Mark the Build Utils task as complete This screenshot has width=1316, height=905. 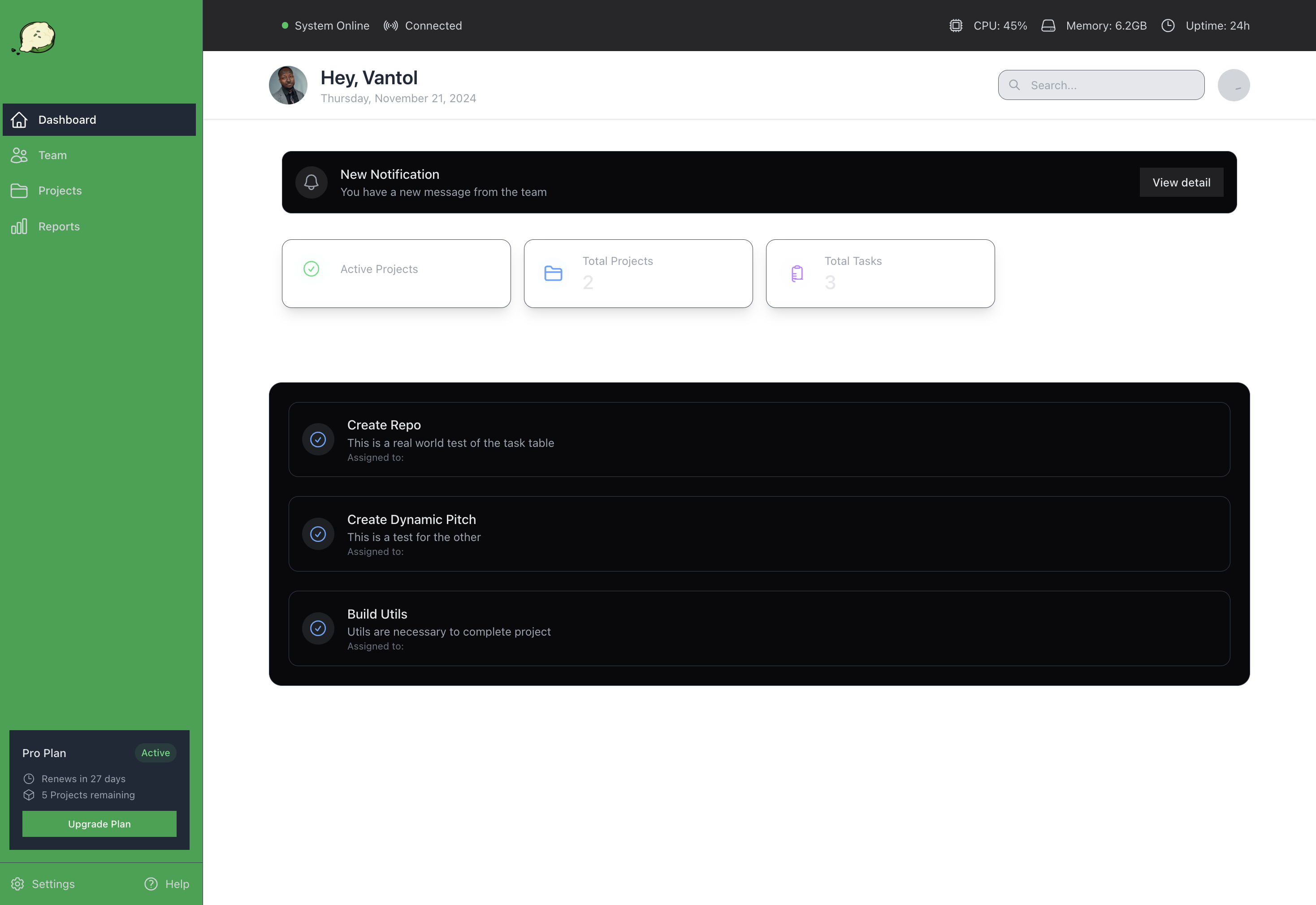point(318,628)
